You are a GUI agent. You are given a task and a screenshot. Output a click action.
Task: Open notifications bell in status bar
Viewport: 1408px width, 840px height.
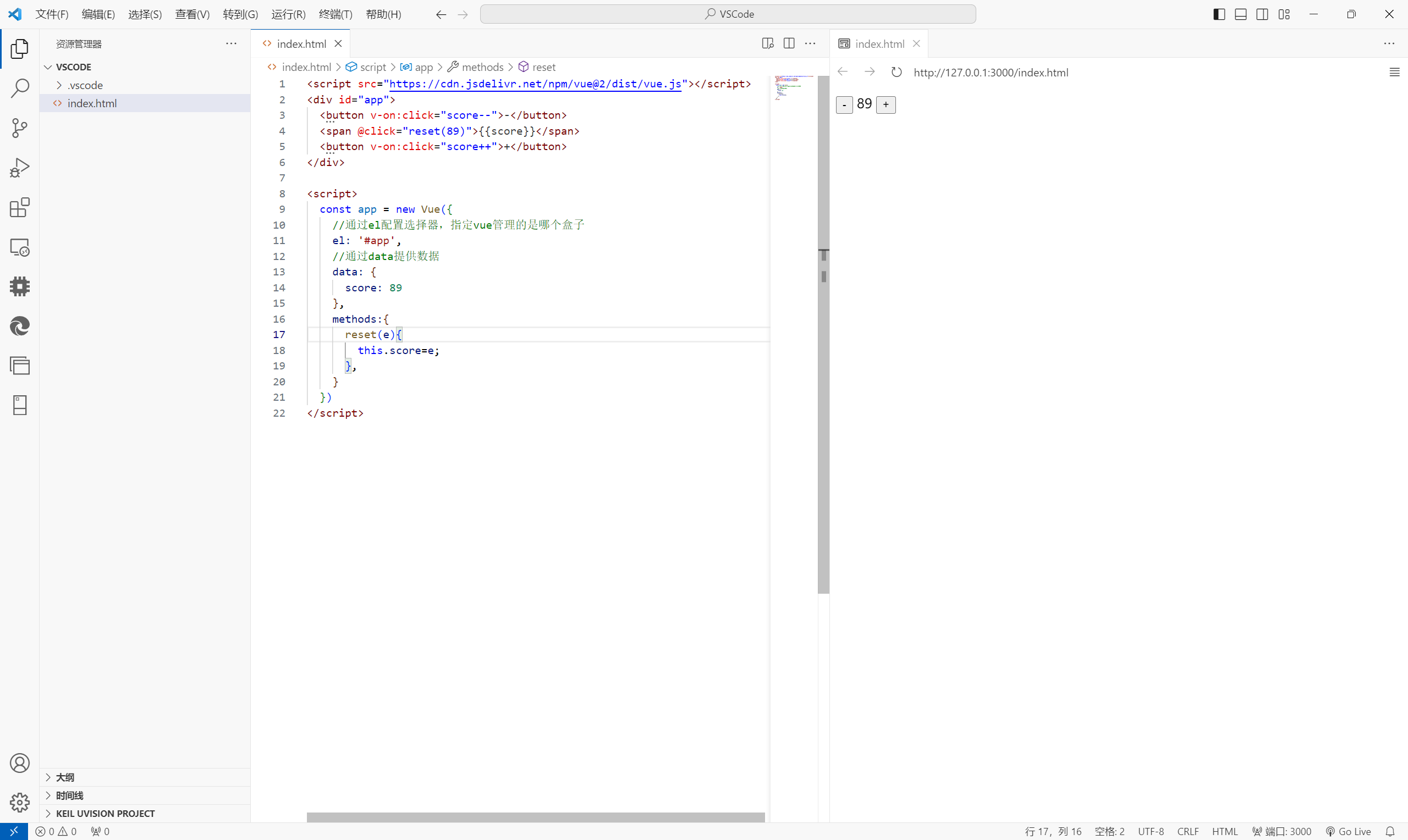(1390, 831)
